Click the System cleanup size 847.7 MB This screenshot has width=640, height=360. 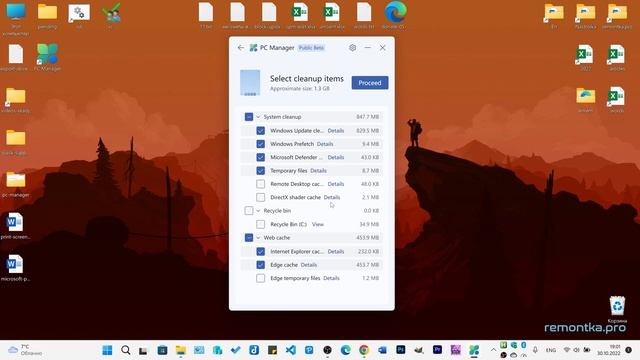[367, 117]
